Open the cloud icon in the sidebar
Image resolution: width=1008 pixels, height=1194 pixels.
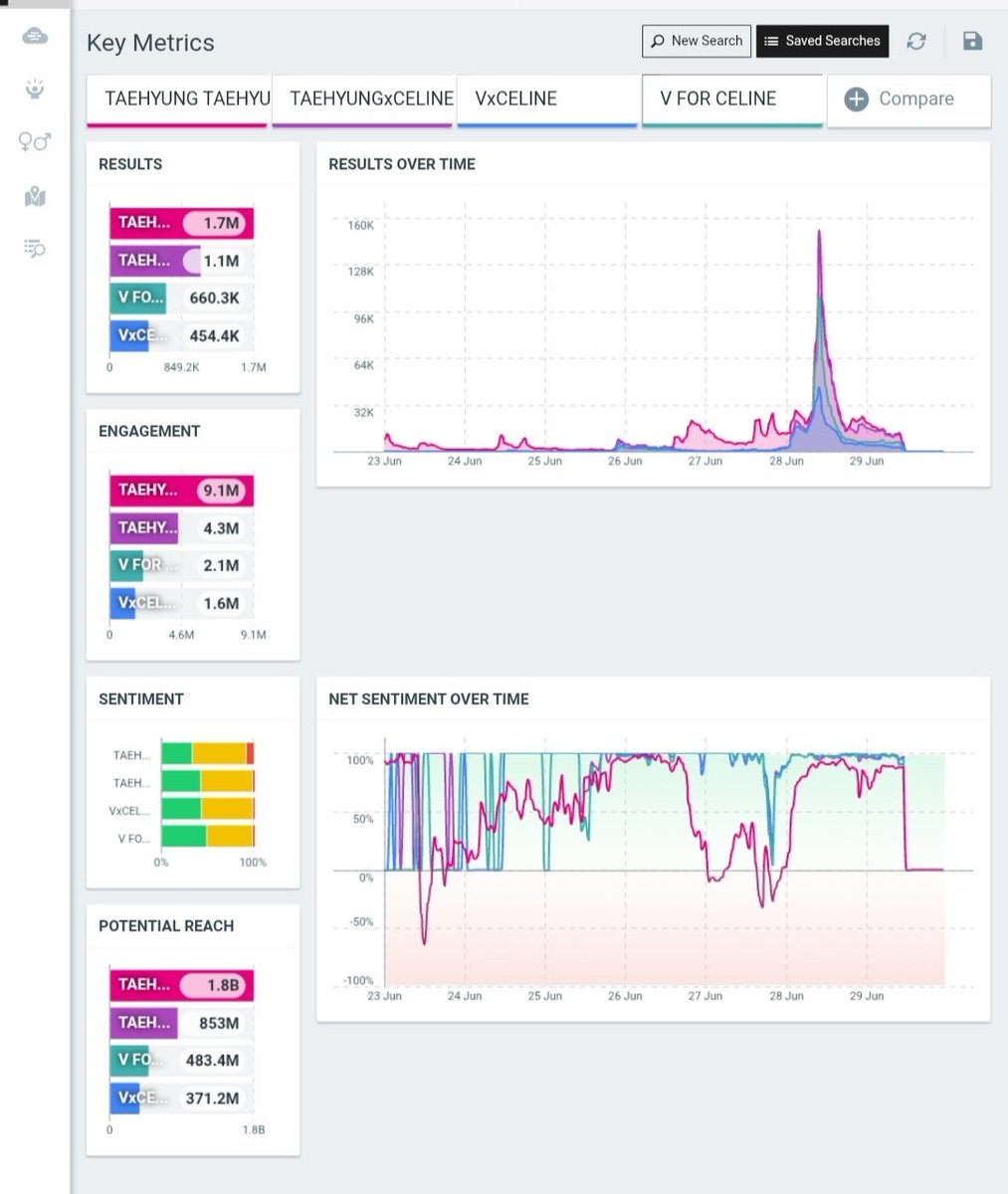pos(35,37)
